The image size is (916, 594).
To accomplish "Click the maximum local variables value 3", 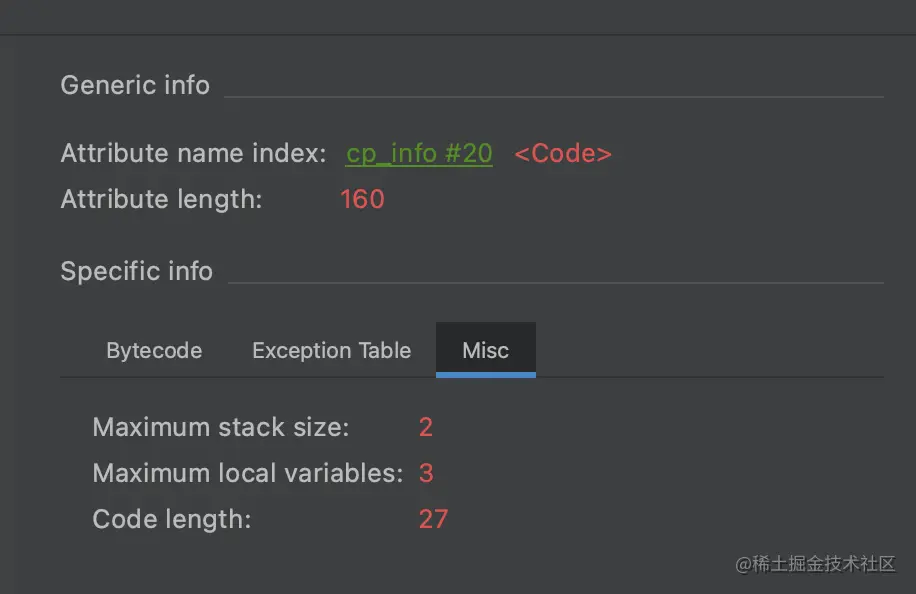I will pos(426,473).
